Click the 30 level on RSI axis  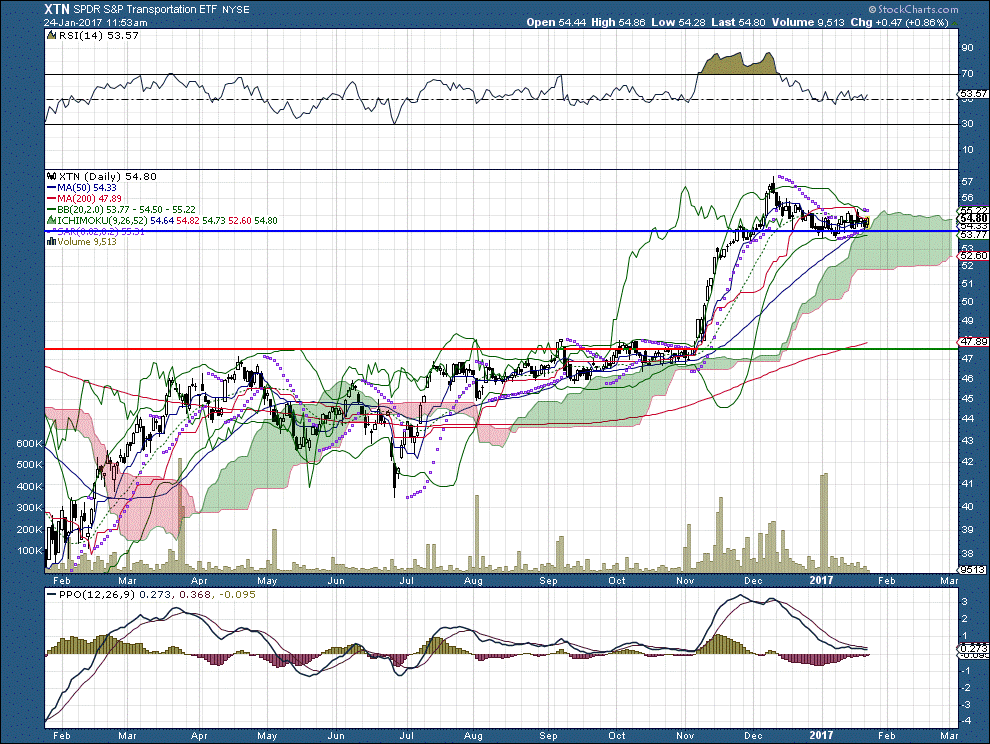[967, 124]
